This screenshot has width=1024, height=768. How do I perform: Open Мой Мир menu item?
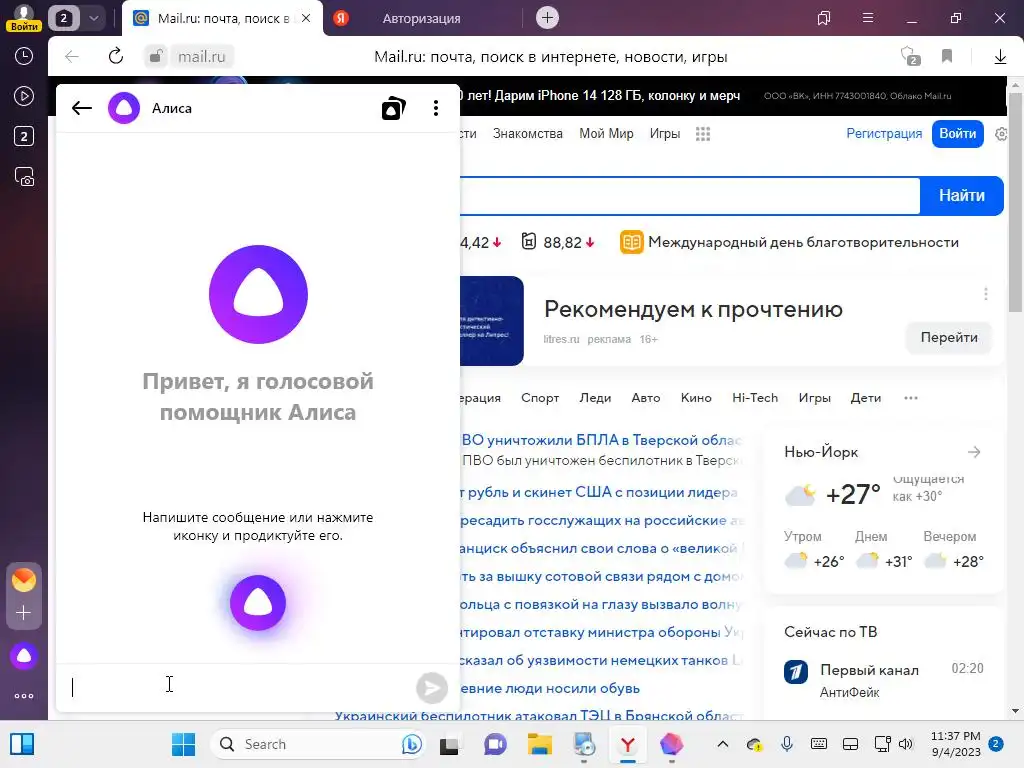click(606, 134)
